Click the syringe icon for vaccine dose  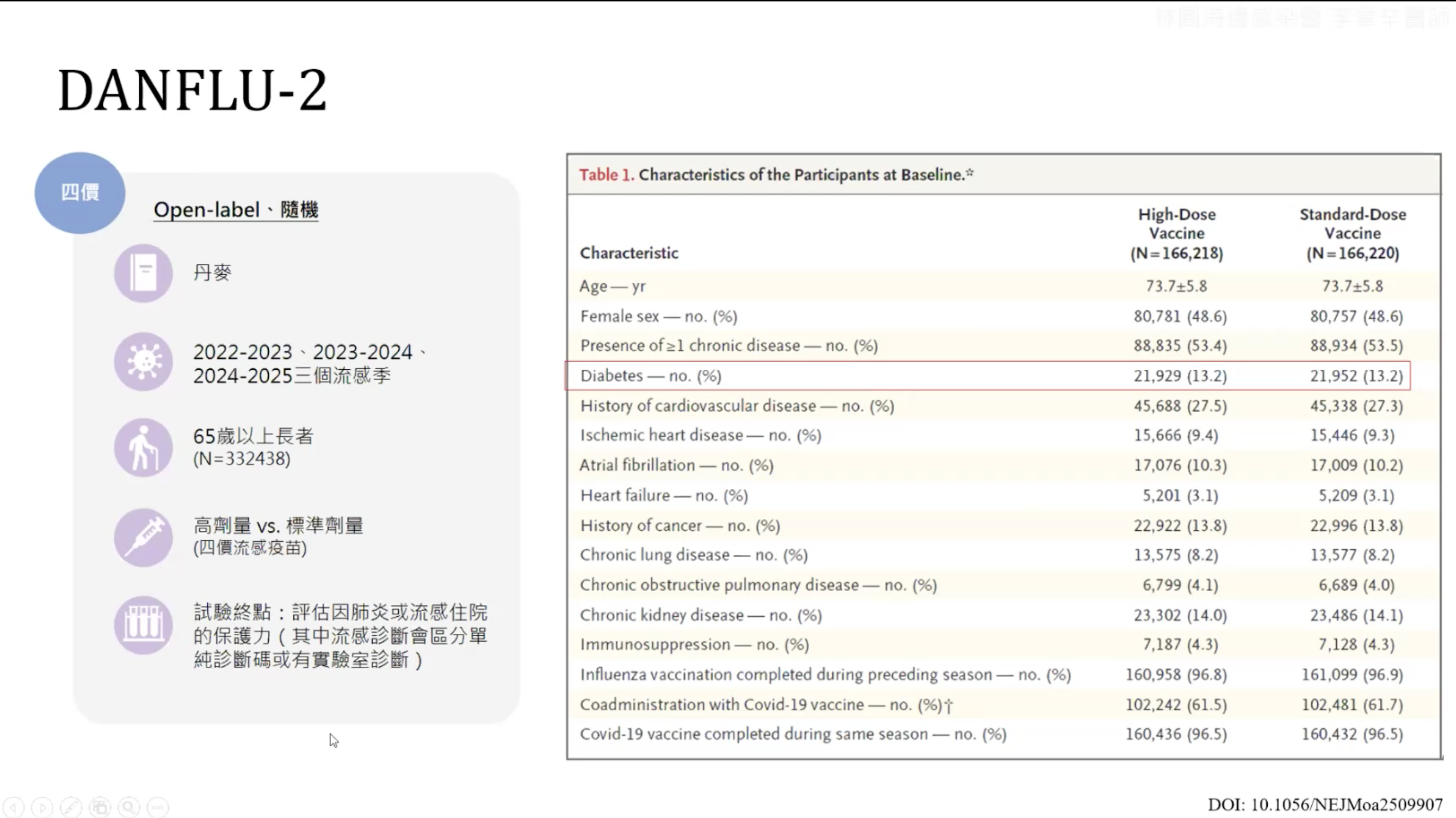(143, 537)
